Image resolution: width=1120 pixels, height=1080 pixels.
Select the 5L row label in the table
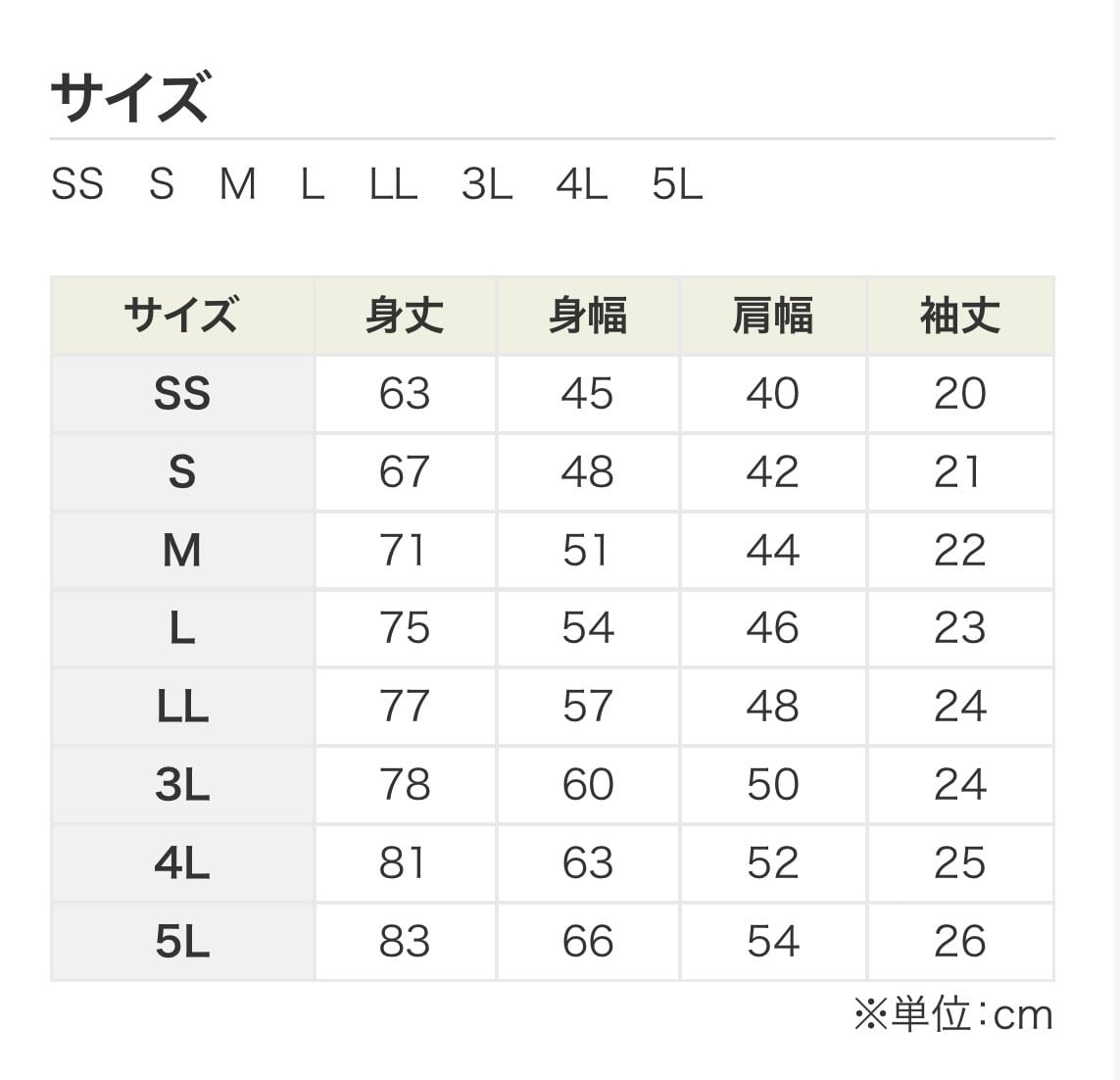pos(182,942)
